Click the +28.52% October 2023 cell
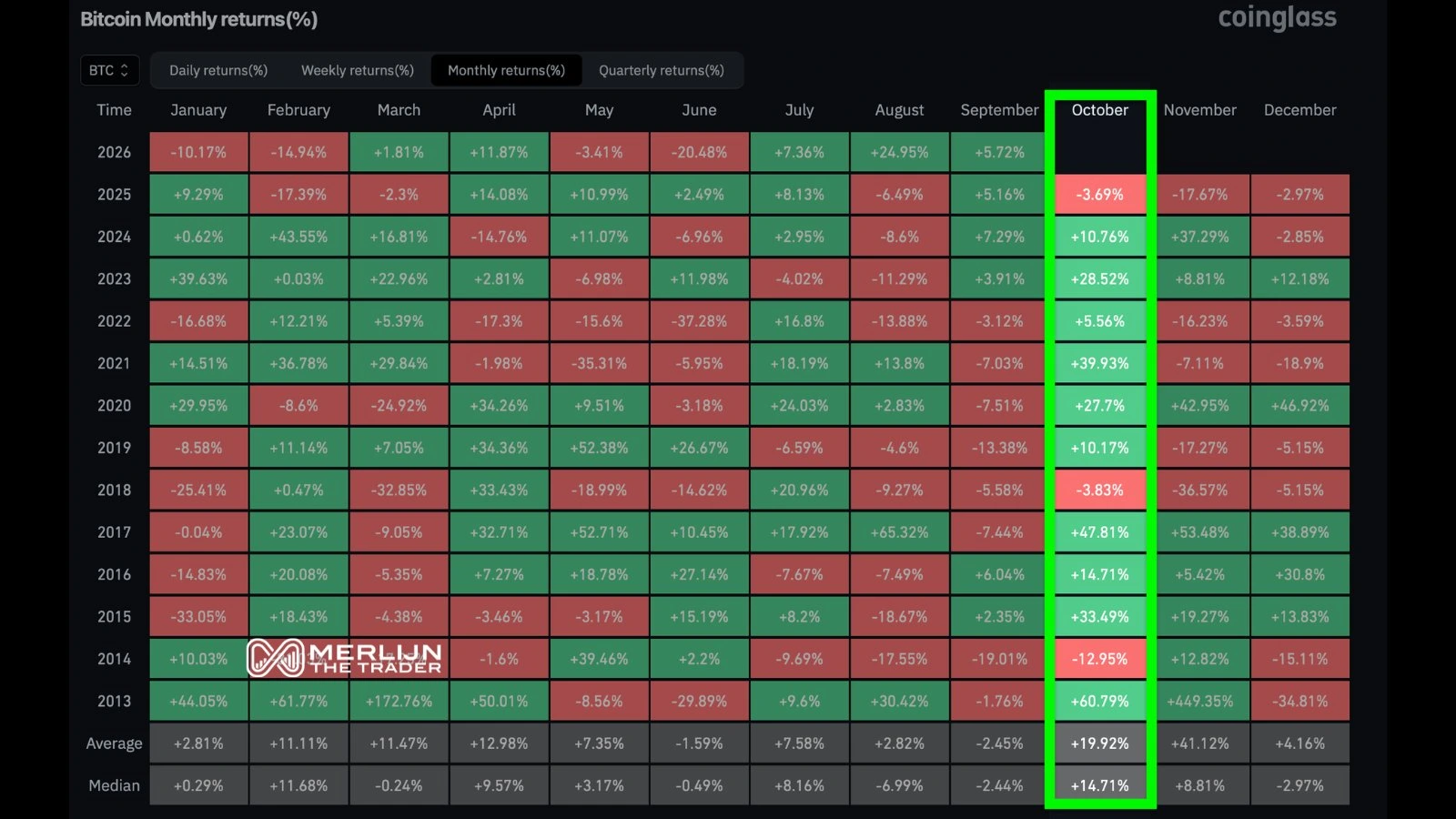 (1100, 278)
